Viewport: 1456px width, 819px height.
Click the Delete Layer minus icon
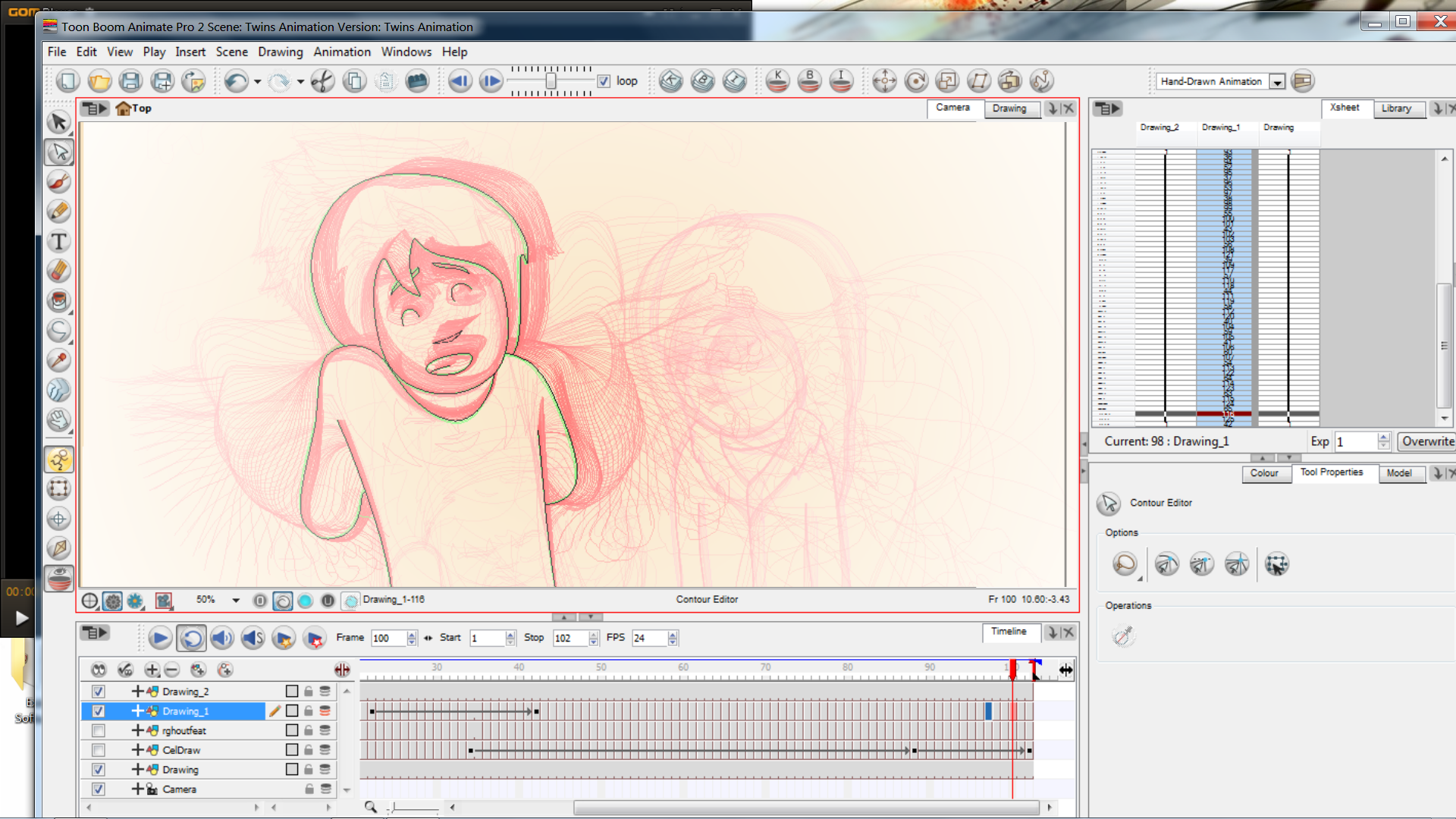172,670
